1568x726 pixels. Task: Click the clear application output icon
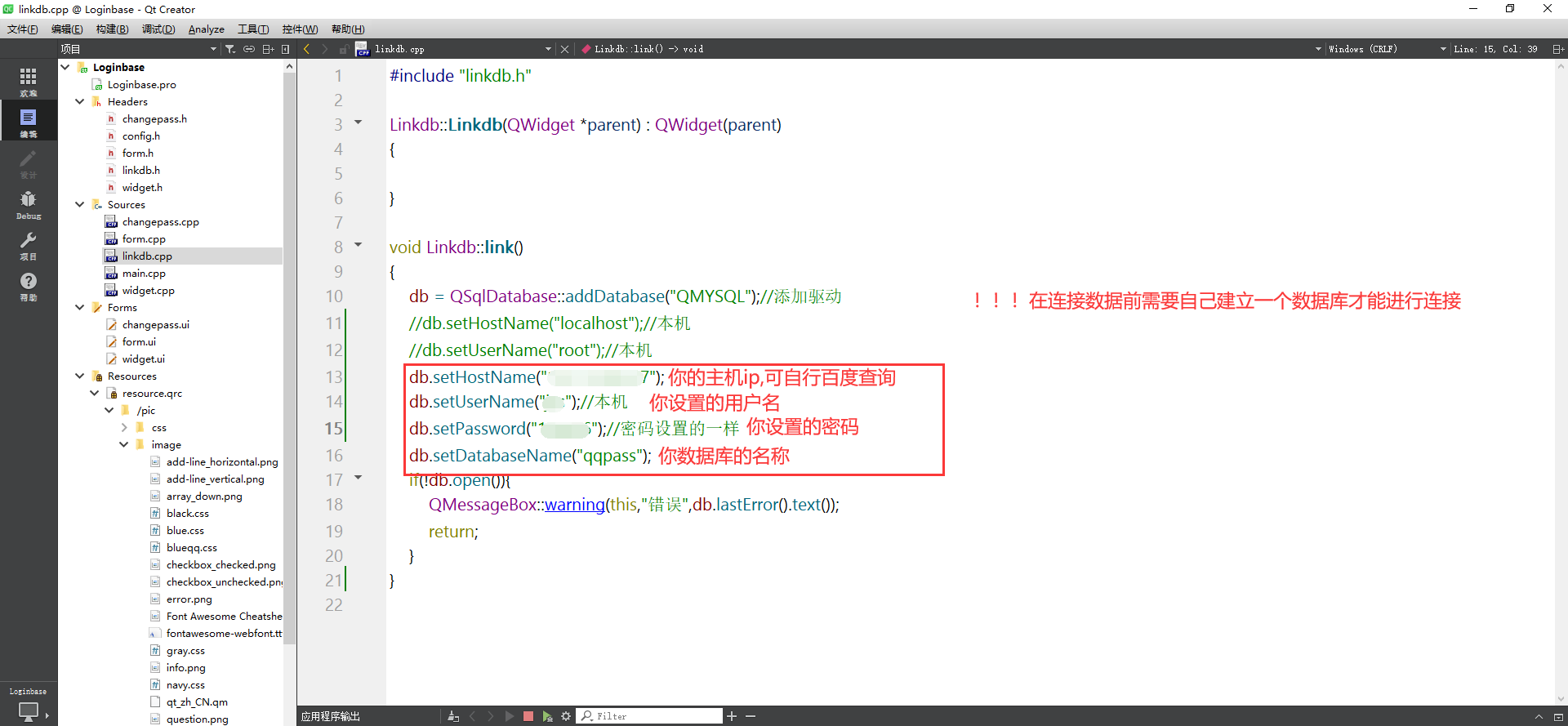454,716
